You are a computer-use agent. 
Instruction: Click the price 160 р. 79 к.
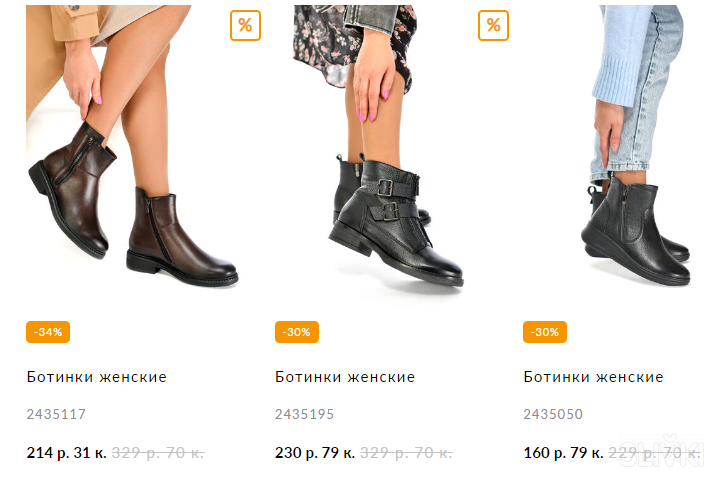563,453
